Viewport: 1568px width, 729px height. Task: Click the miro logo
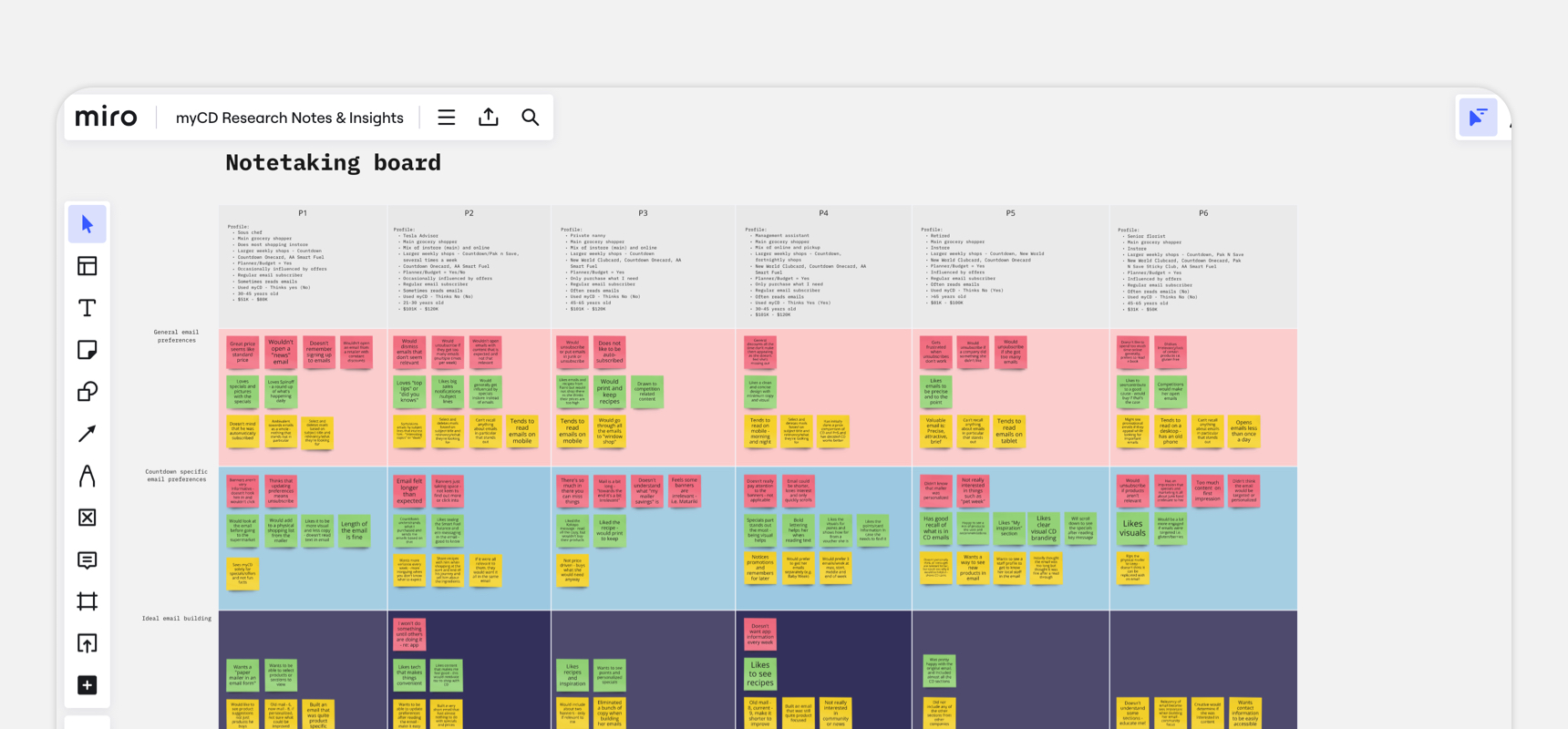pos(107,118)
